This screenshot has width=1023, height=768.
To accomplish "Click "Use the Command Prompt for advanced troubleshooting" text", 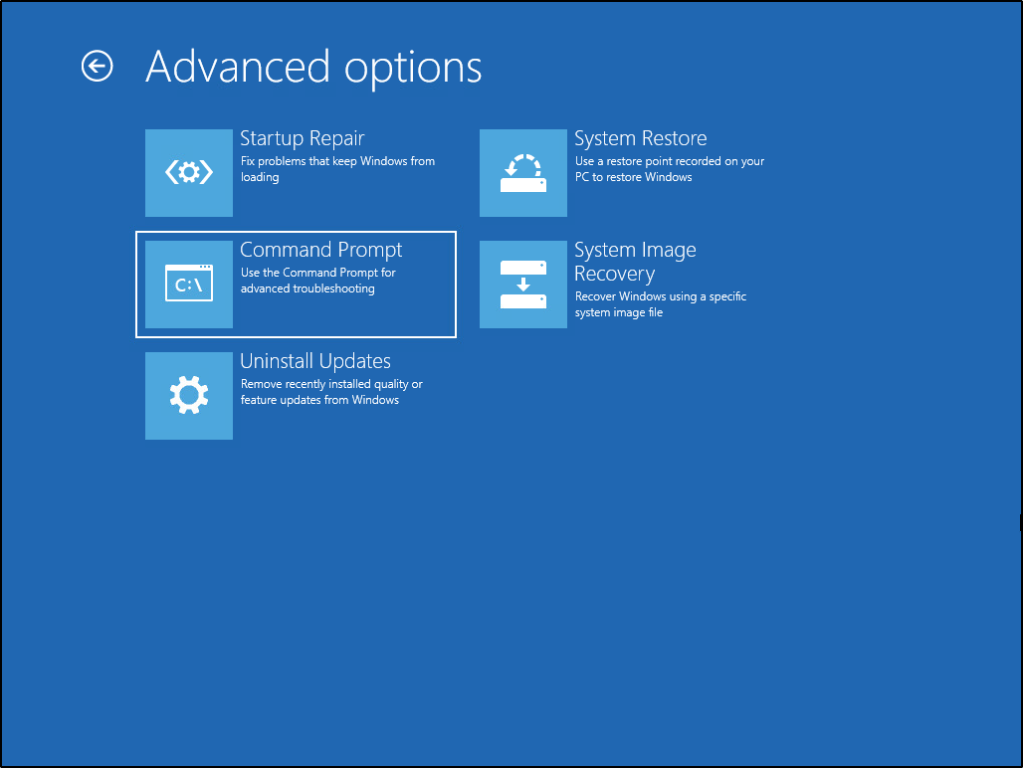I will click(318, 281).
